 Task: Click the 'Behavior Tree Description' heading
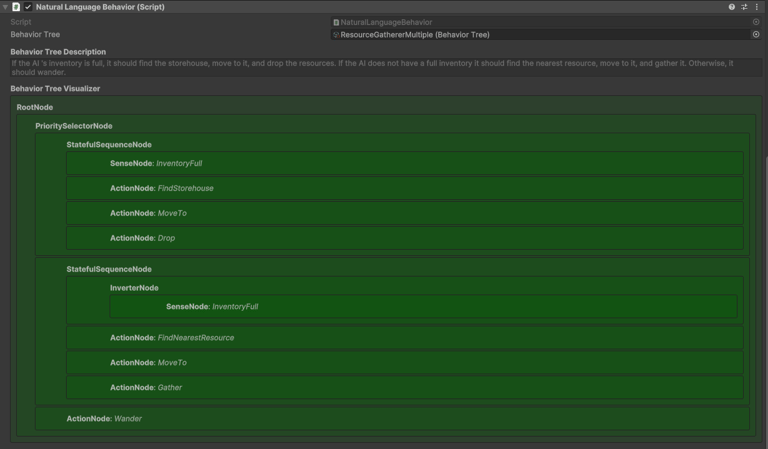click(58, 51)
